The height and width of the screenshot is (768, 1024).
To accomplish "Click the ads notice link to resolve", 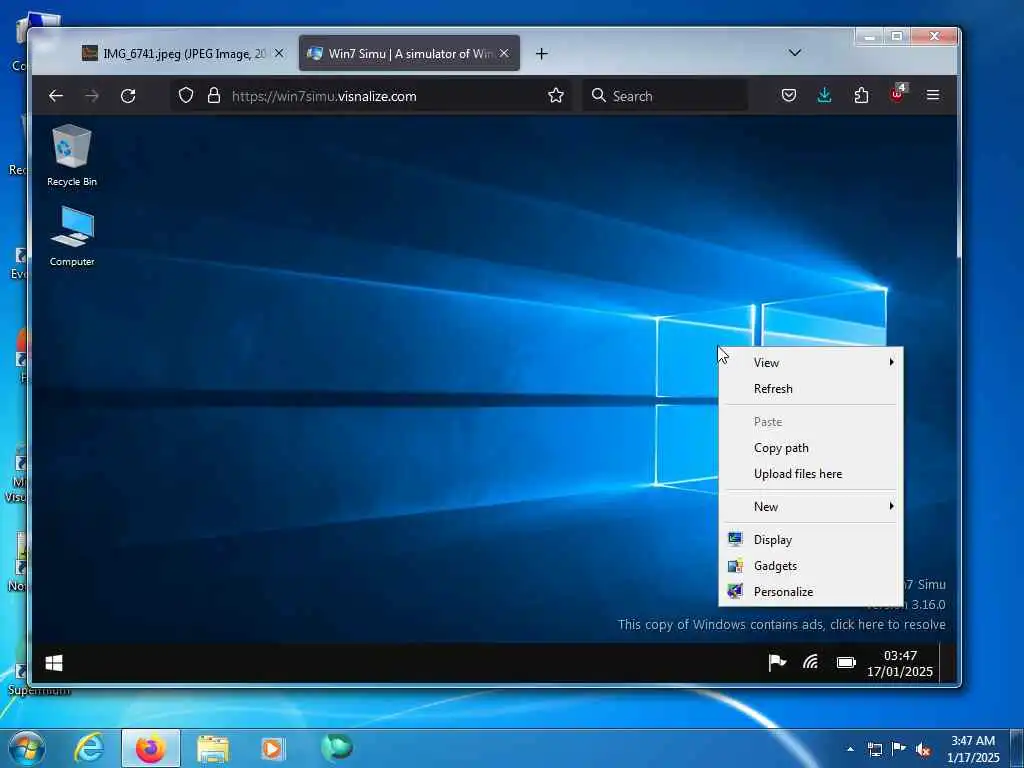I will coord(782,624).
